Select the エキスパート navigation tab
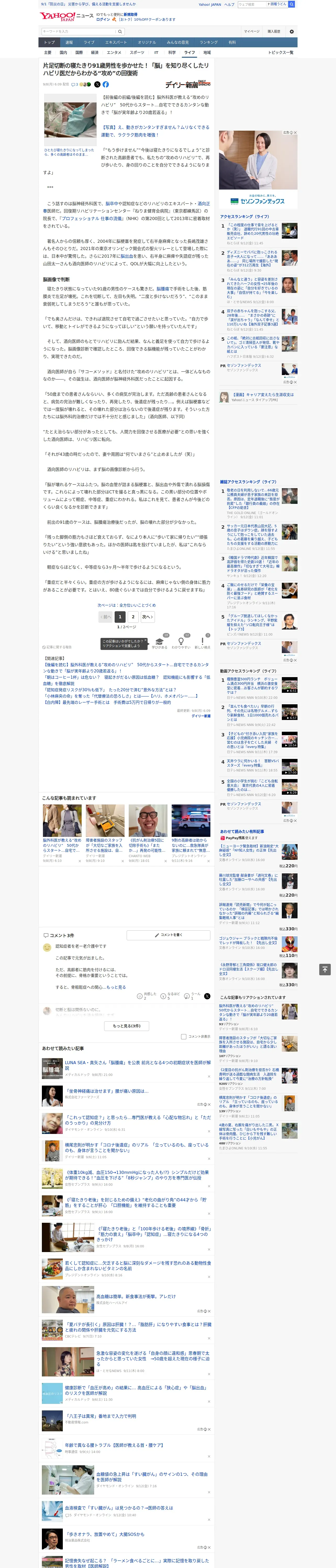Viewport: 336px width, 1568px height. click(x=116, y=43)
